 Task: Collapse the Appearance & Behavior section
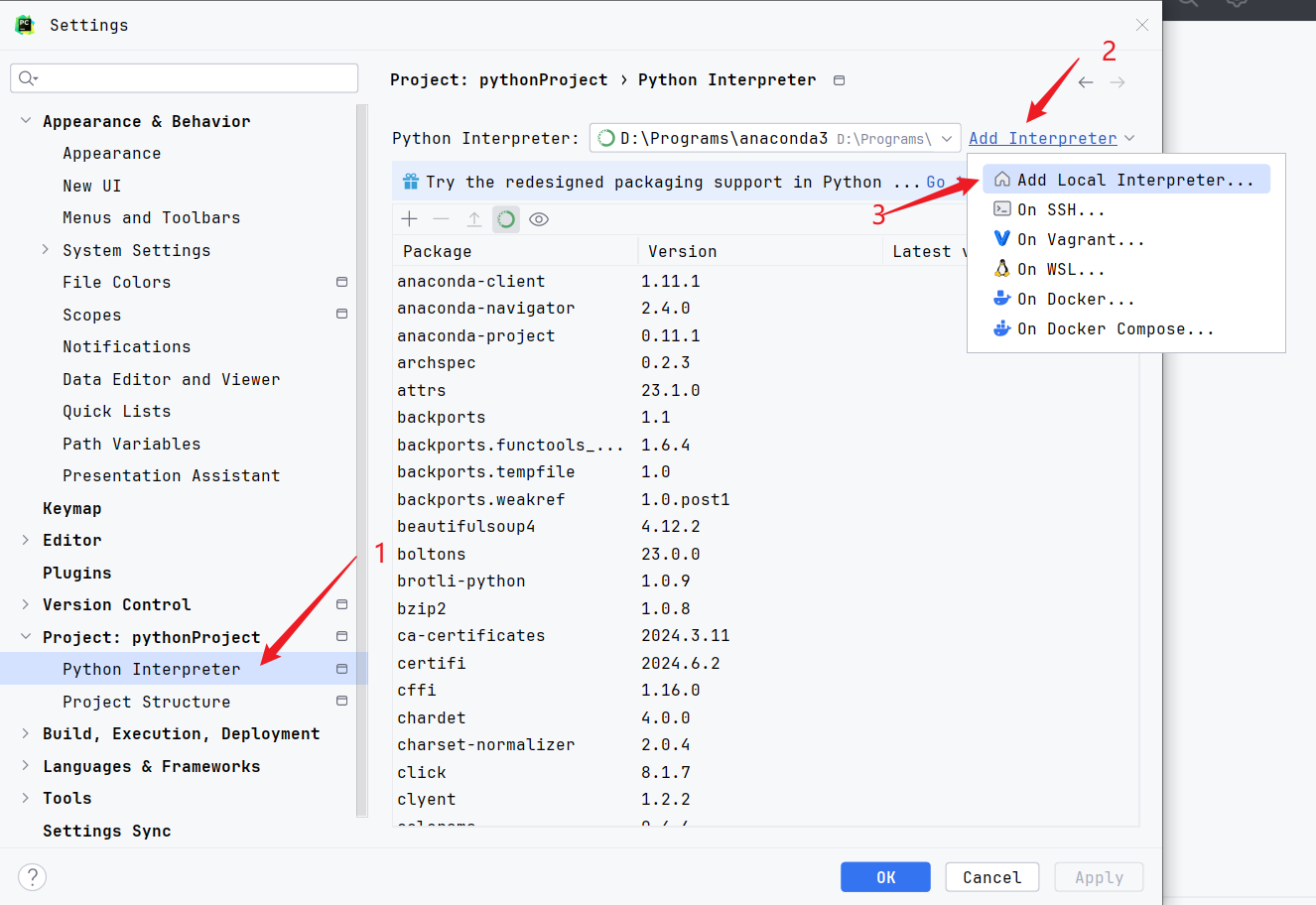click(26, 121)
